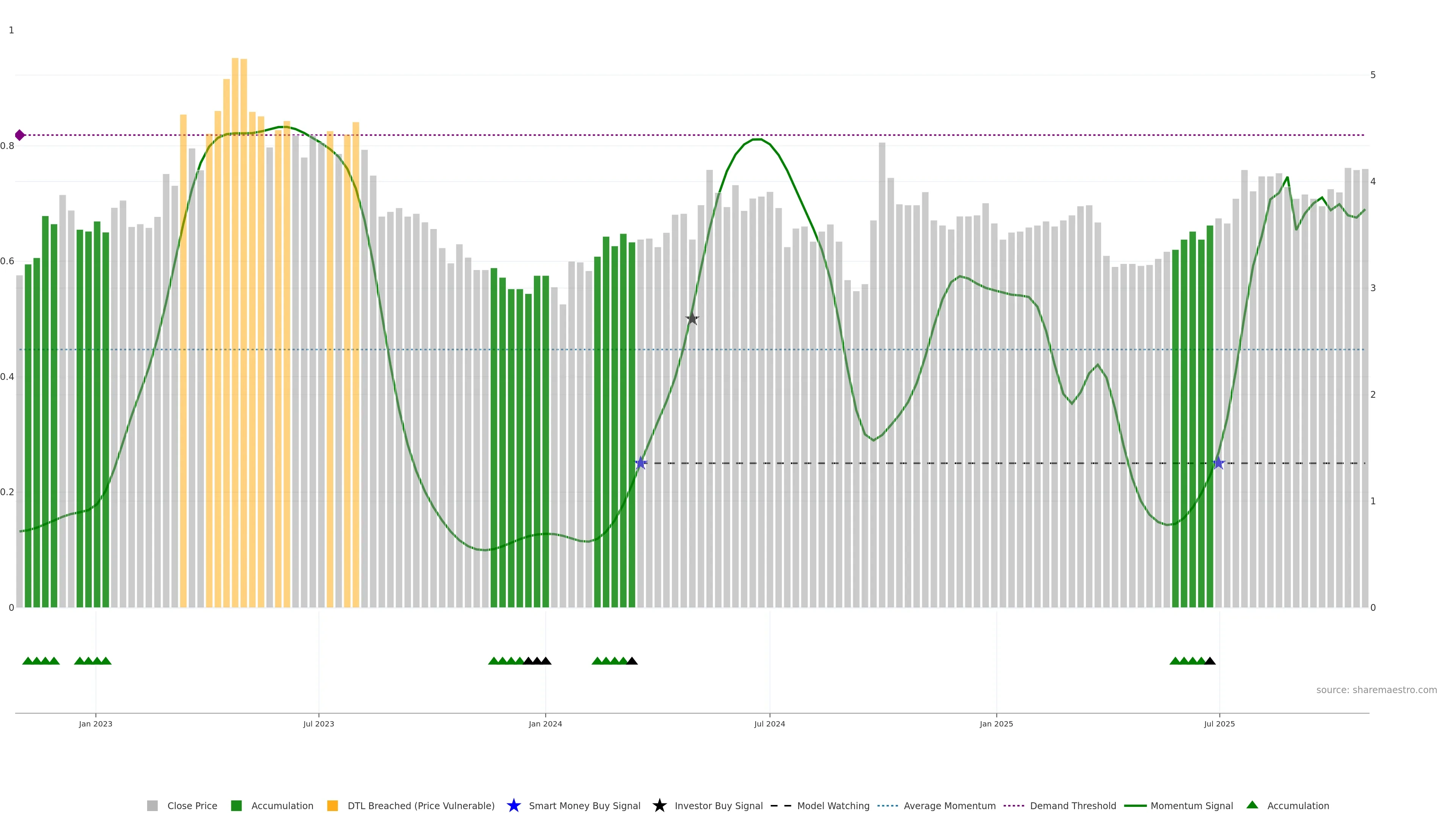
Task: Click the orange DTL Breached legend swatch
Action: 333,805
